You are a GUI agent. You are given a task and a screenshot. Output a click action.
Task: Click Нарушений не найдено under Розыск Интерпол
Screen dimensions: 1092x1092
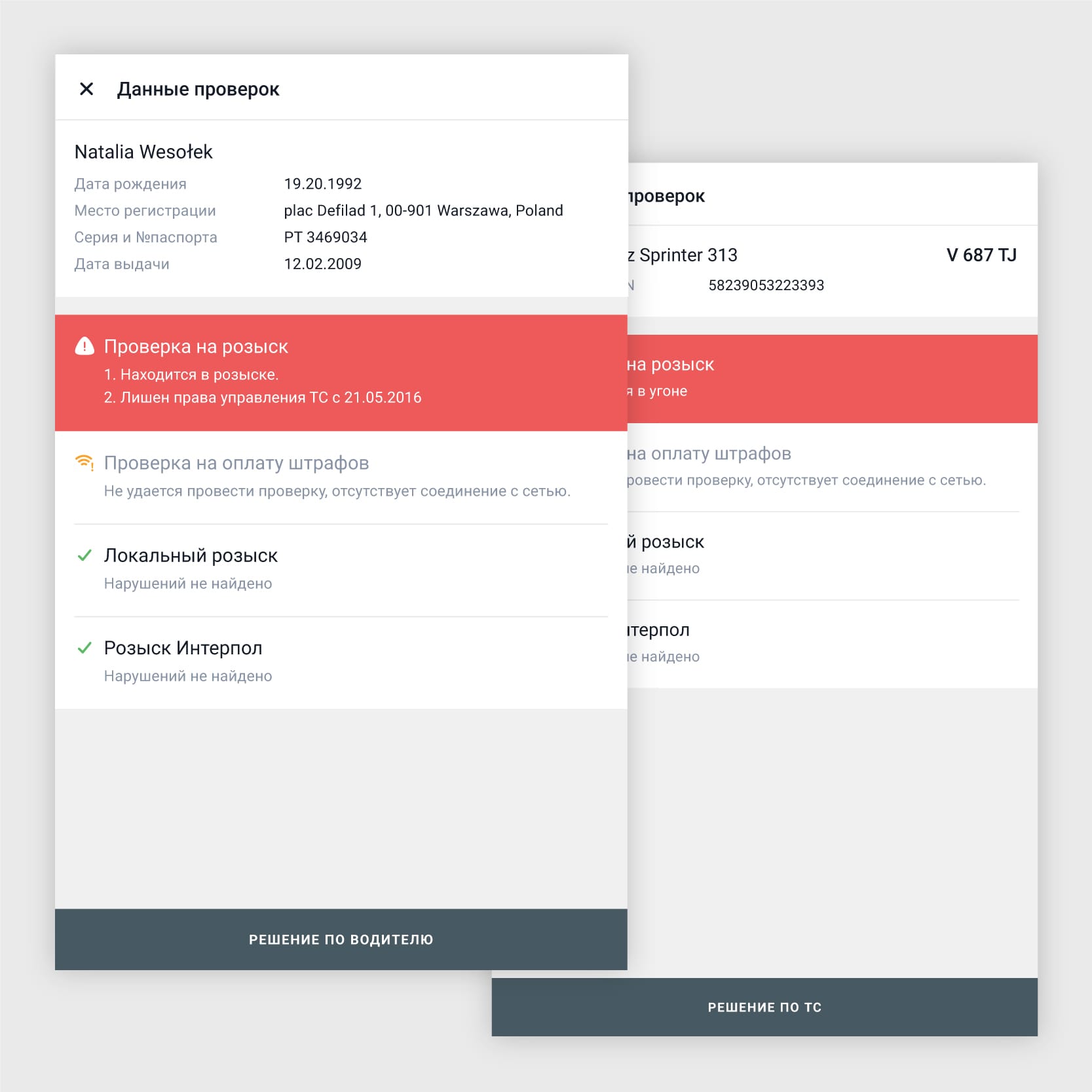coord(188,676)
